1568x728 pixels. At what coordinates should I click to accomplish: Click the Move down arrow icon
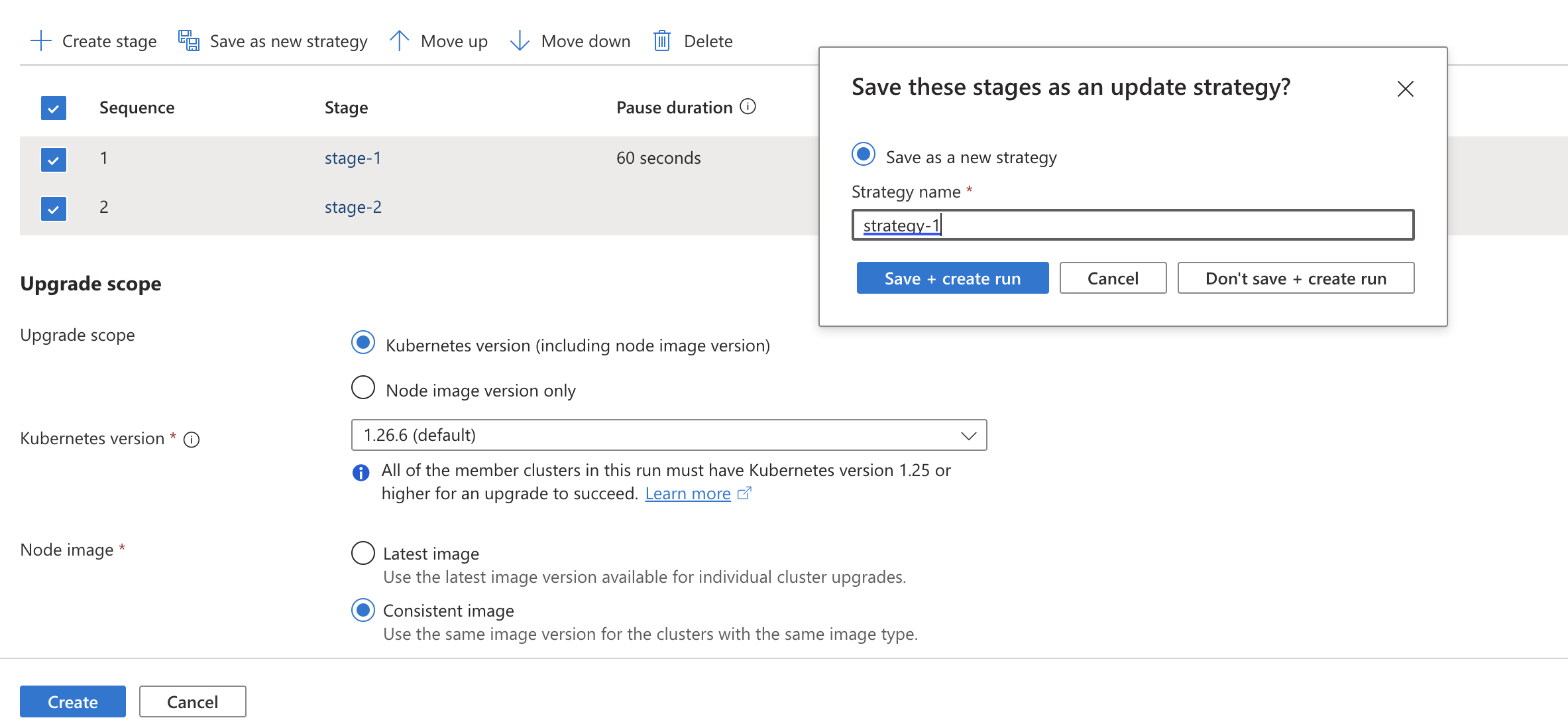click(520, 41)
